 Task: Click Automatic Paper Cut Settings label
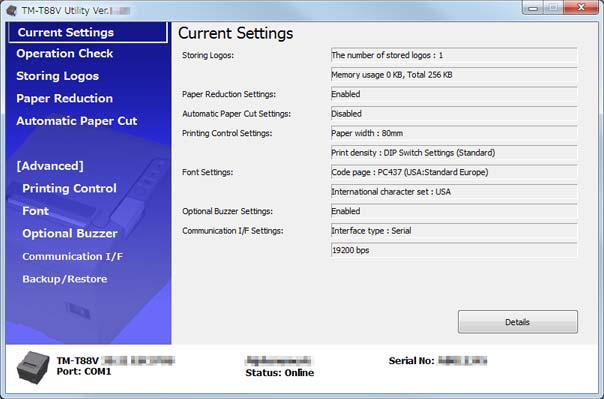click(x=237, y=114)
